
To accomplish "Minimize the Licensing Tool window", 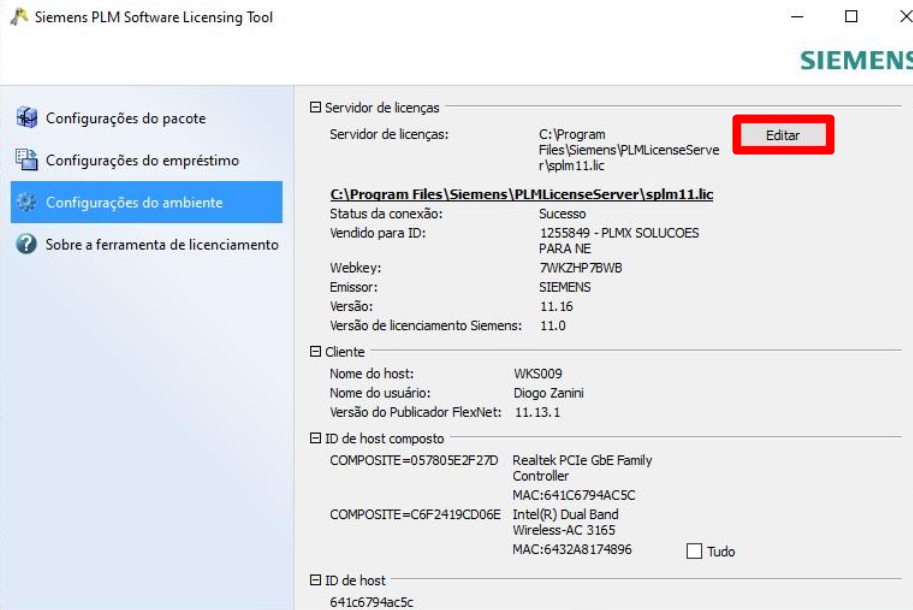I will [x=797, y=17].
